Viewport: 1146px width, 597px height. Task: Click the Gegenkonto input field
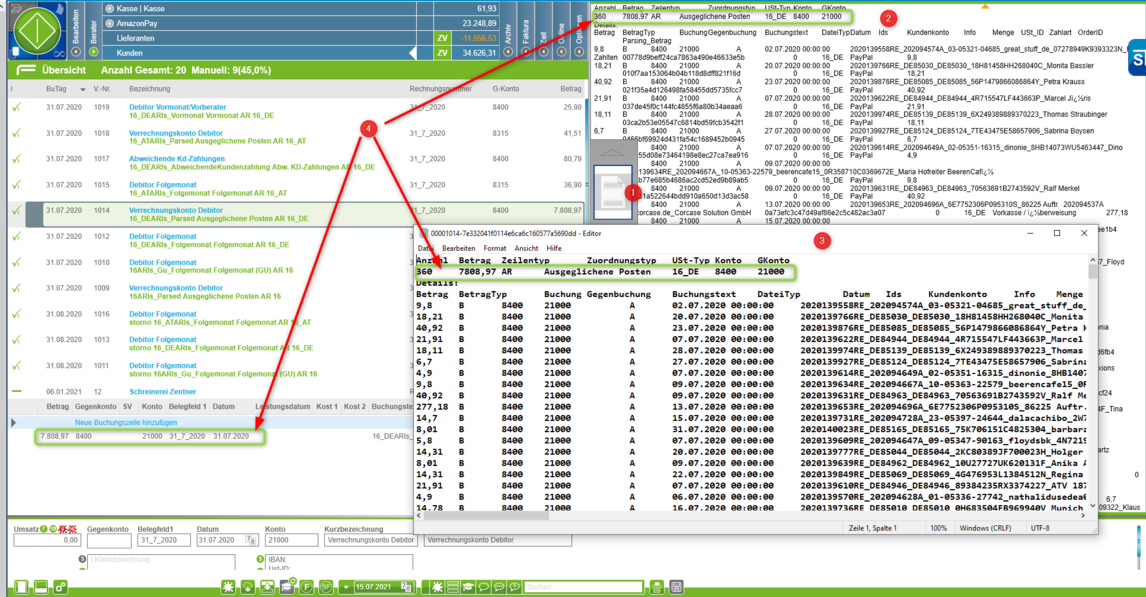[x=109, y=541]
